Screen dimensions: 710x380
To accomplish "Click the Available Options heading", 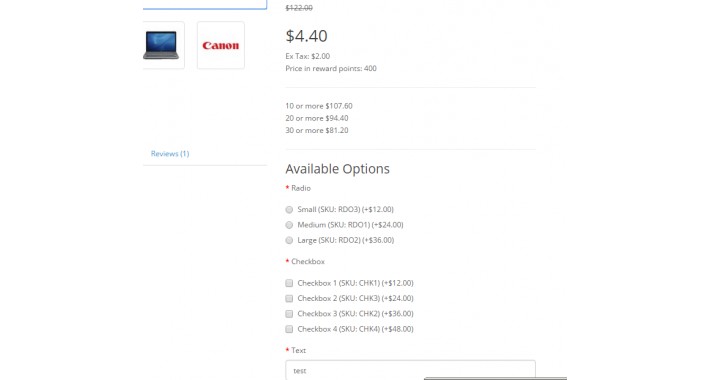I will click(x=337, y=169).
